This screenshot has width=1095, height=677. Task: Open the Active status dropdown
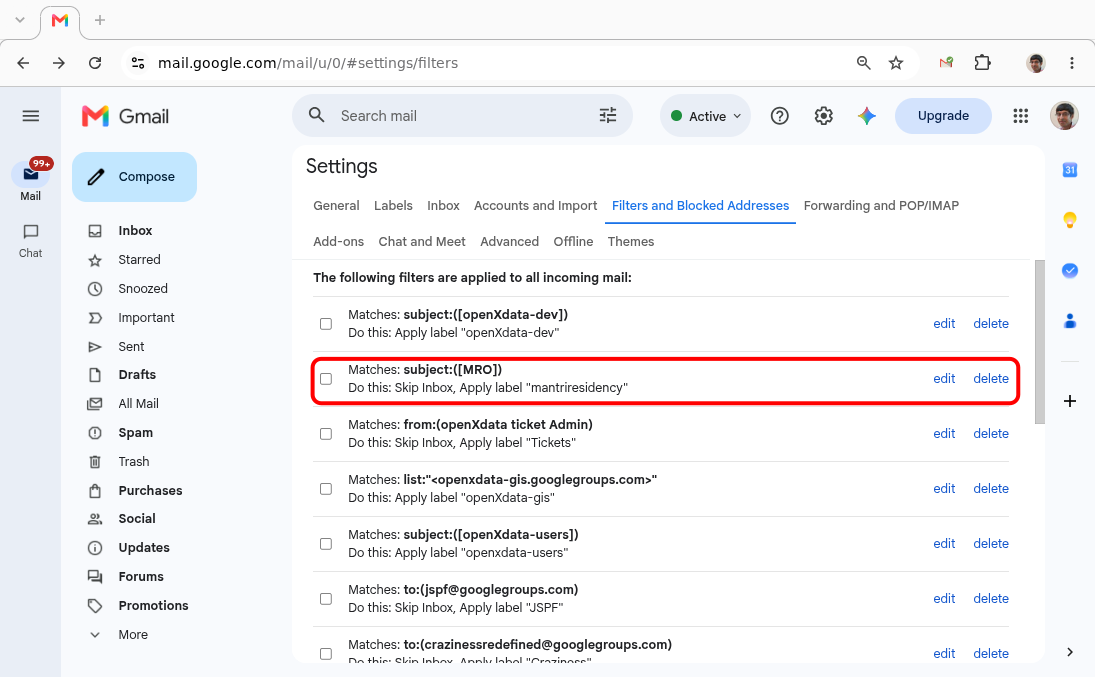pos(705,116)
